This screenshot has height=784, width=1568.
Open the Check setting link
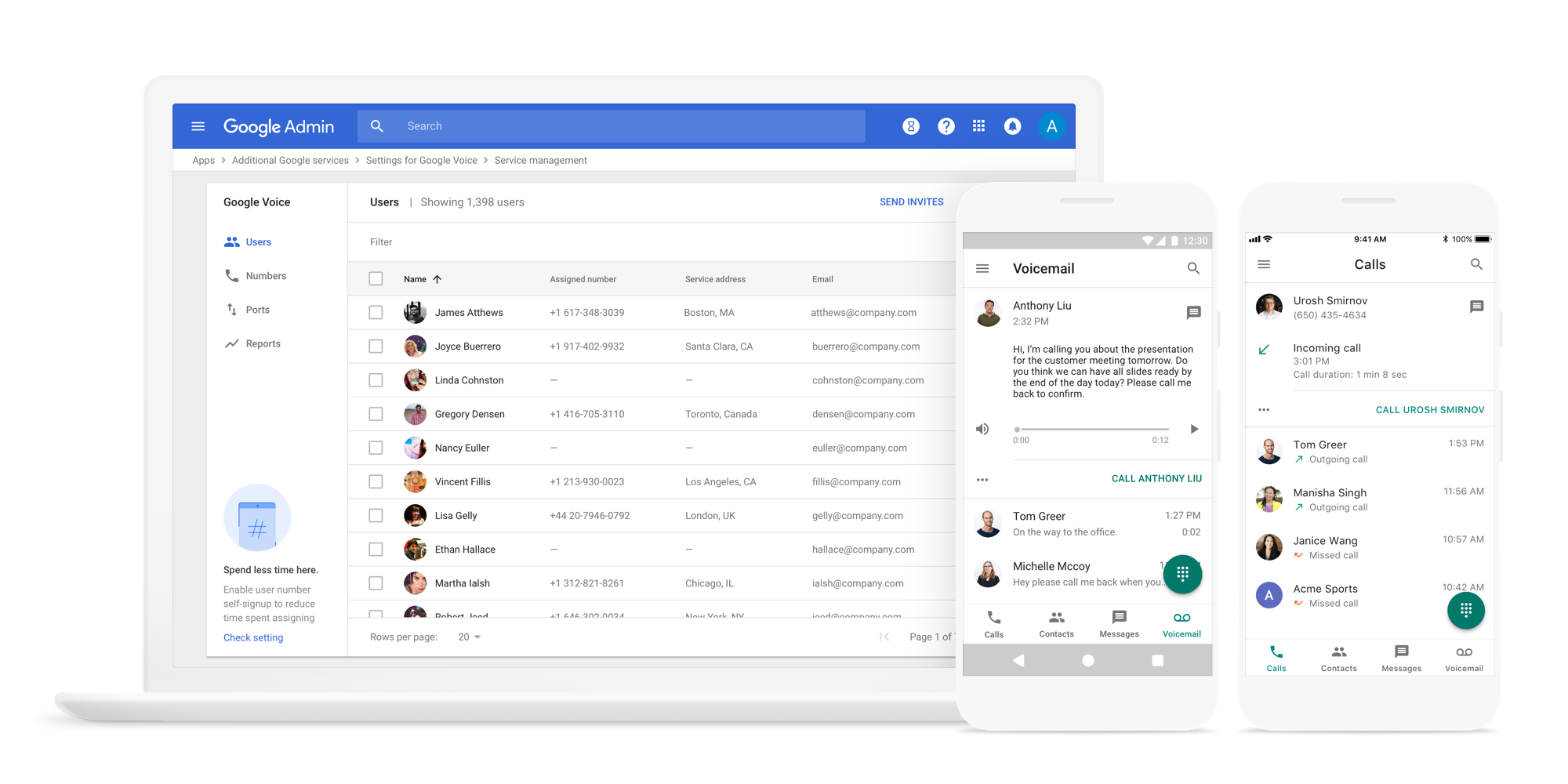(x=253, y=638)
